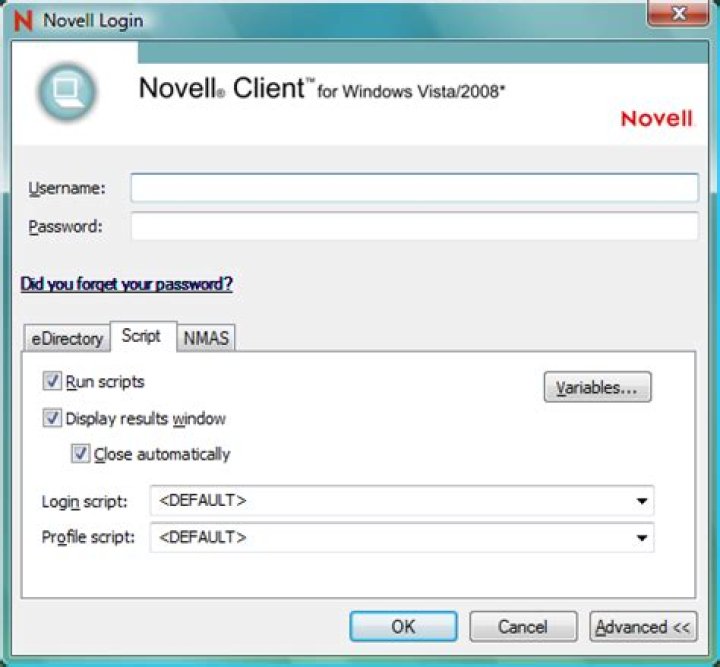The width and height of the screenshot is (720, 667).
Task: Click into the Password field
Action: (x=414, y=226)
